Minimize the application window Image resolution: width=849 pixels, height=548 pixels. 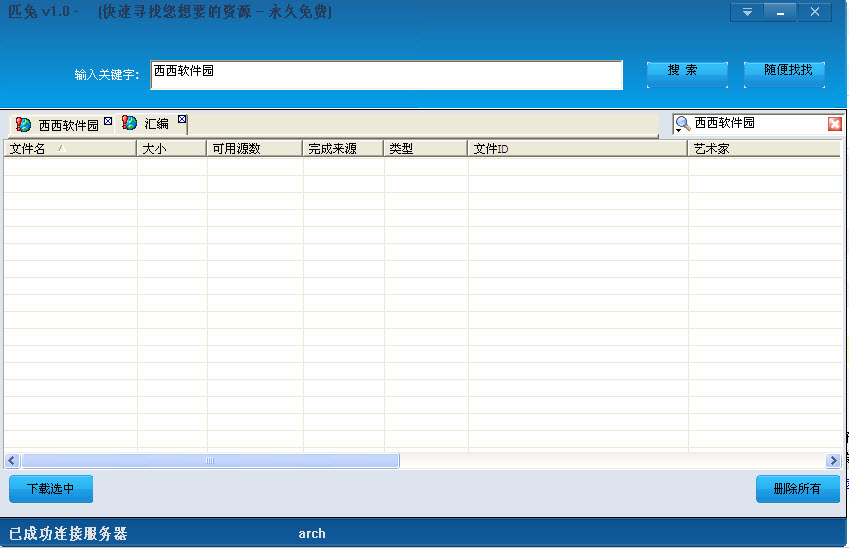(x=780, y=12)
